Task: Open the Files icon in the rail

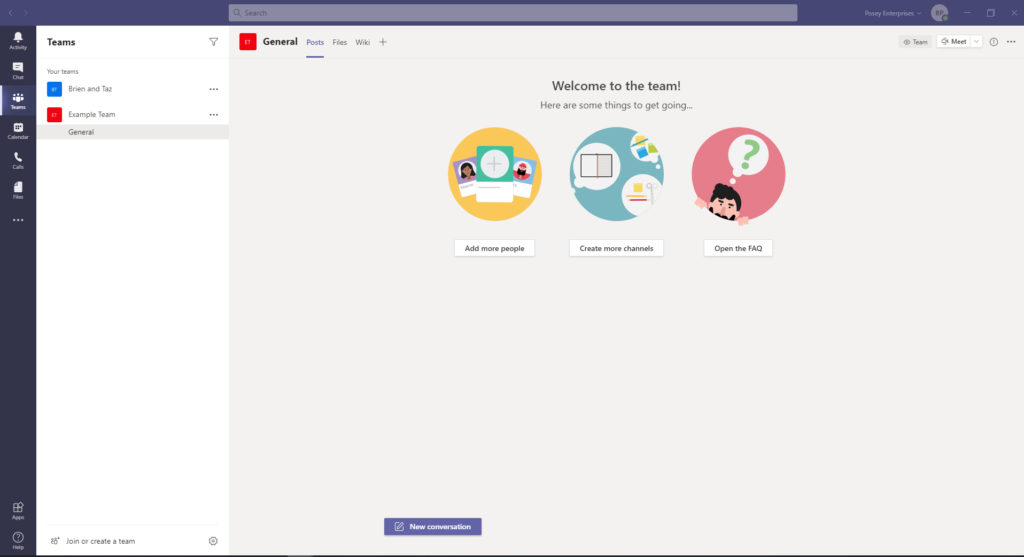Action: click(18, 190)
